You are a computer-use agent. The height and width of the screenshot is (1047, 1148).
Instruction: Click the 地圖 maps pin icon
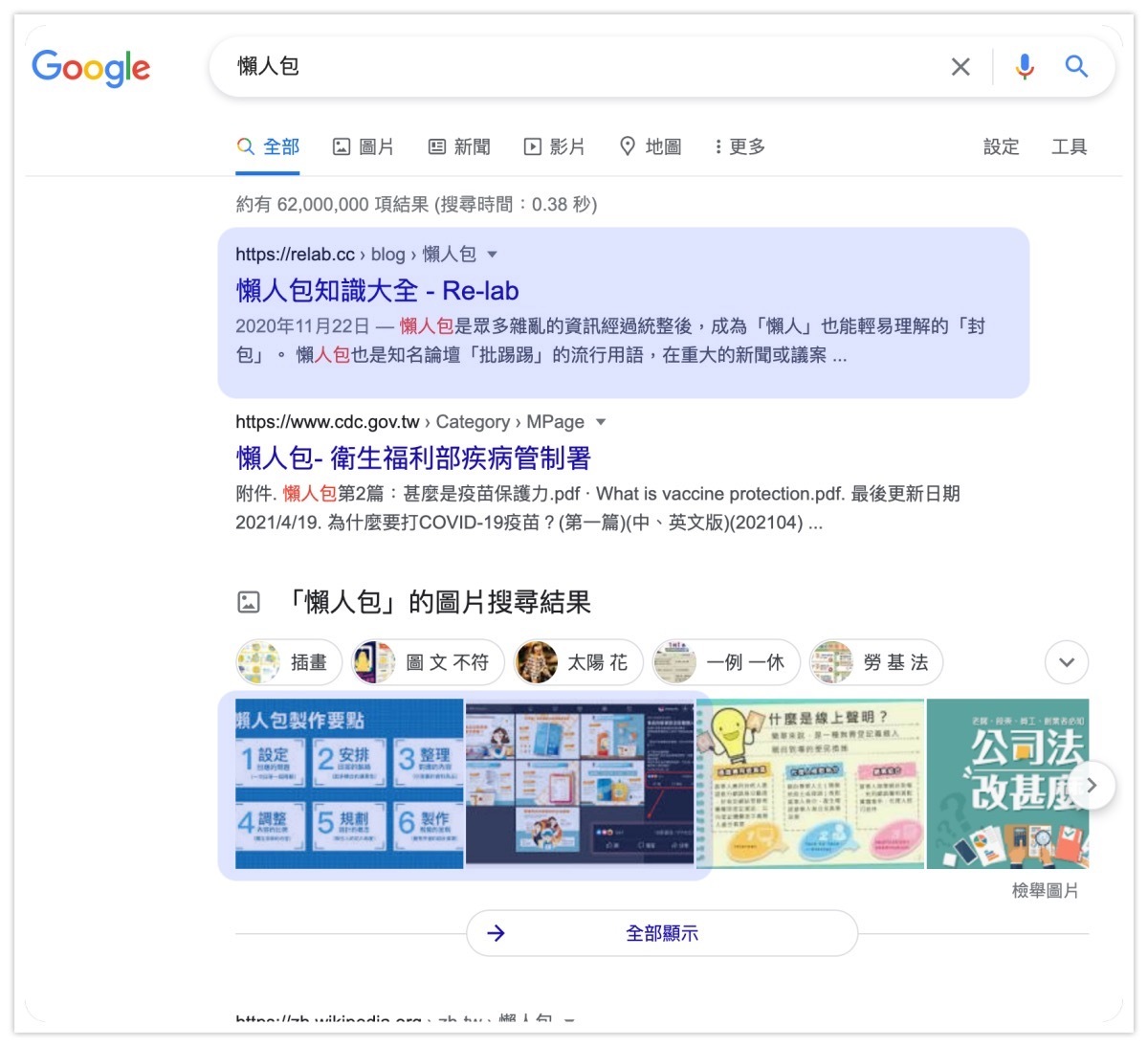(628, 146)
